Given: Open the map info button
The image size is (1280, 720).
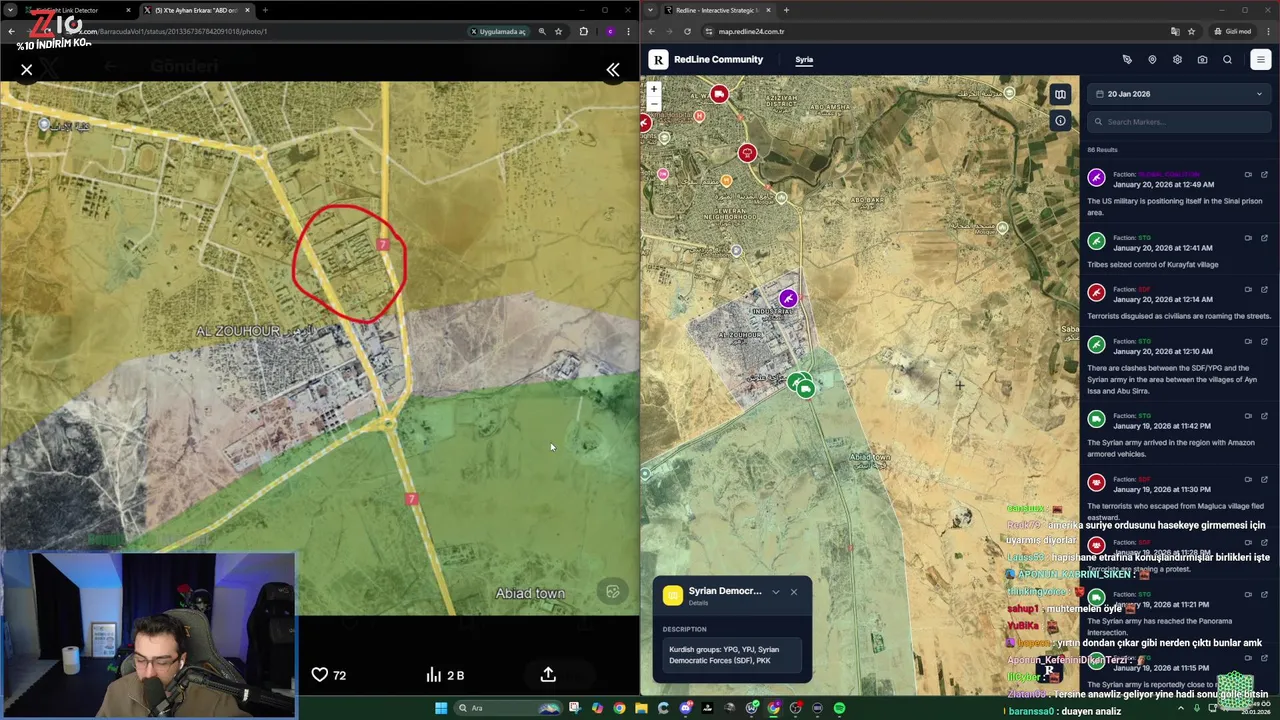Looking at the screenshot, I should click(x=1060, y=121).
